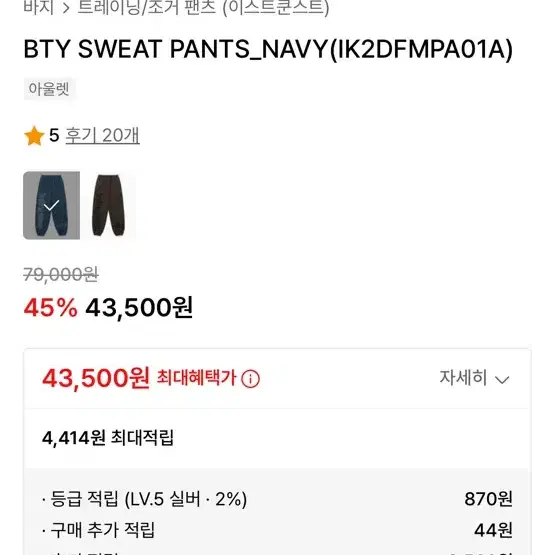
Task: Click the 4,414원 최대적립 heading
Action: coord(108,438)
